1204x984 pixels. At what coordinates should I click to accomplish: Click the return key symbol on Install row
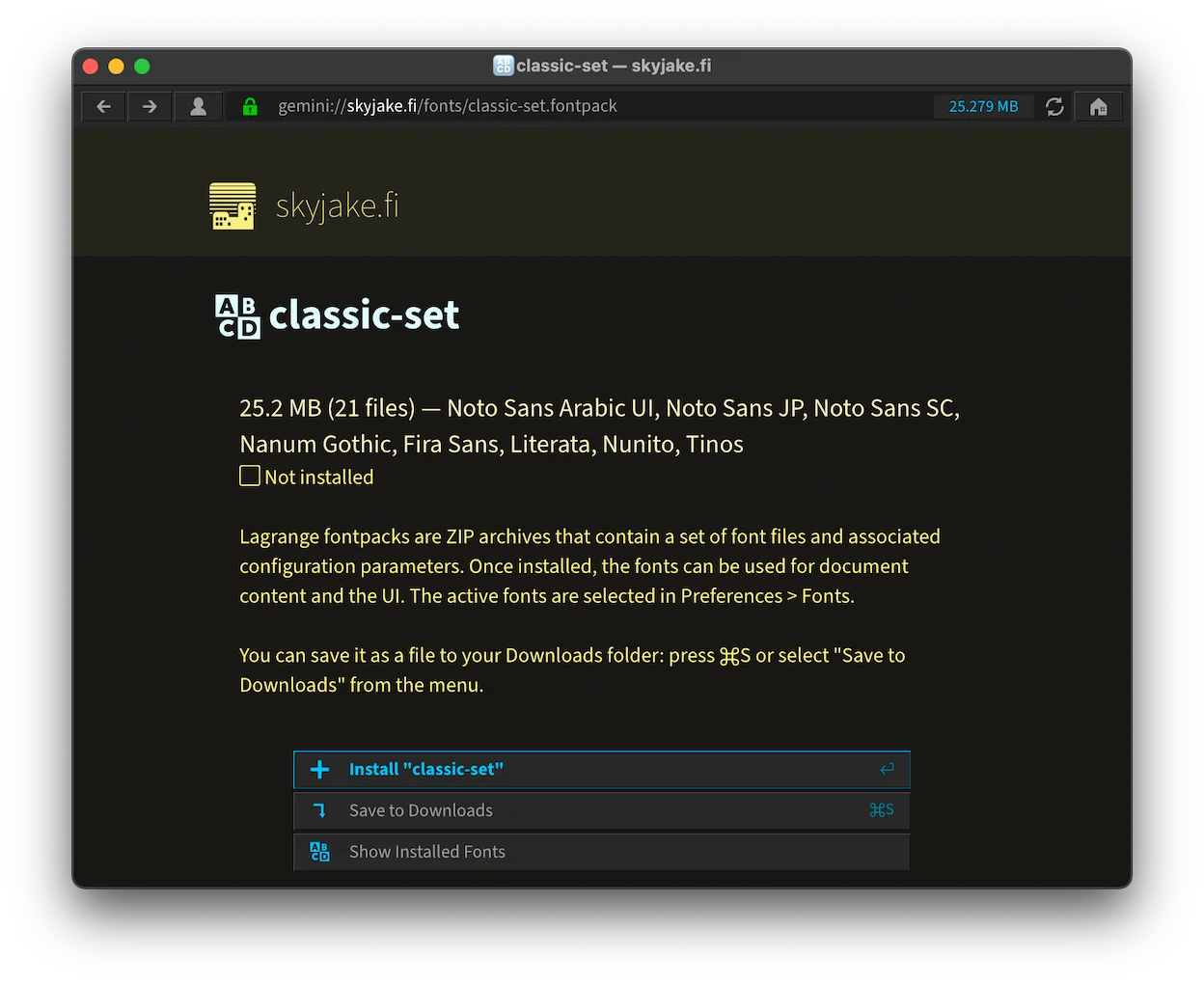[x=887, y=769]
